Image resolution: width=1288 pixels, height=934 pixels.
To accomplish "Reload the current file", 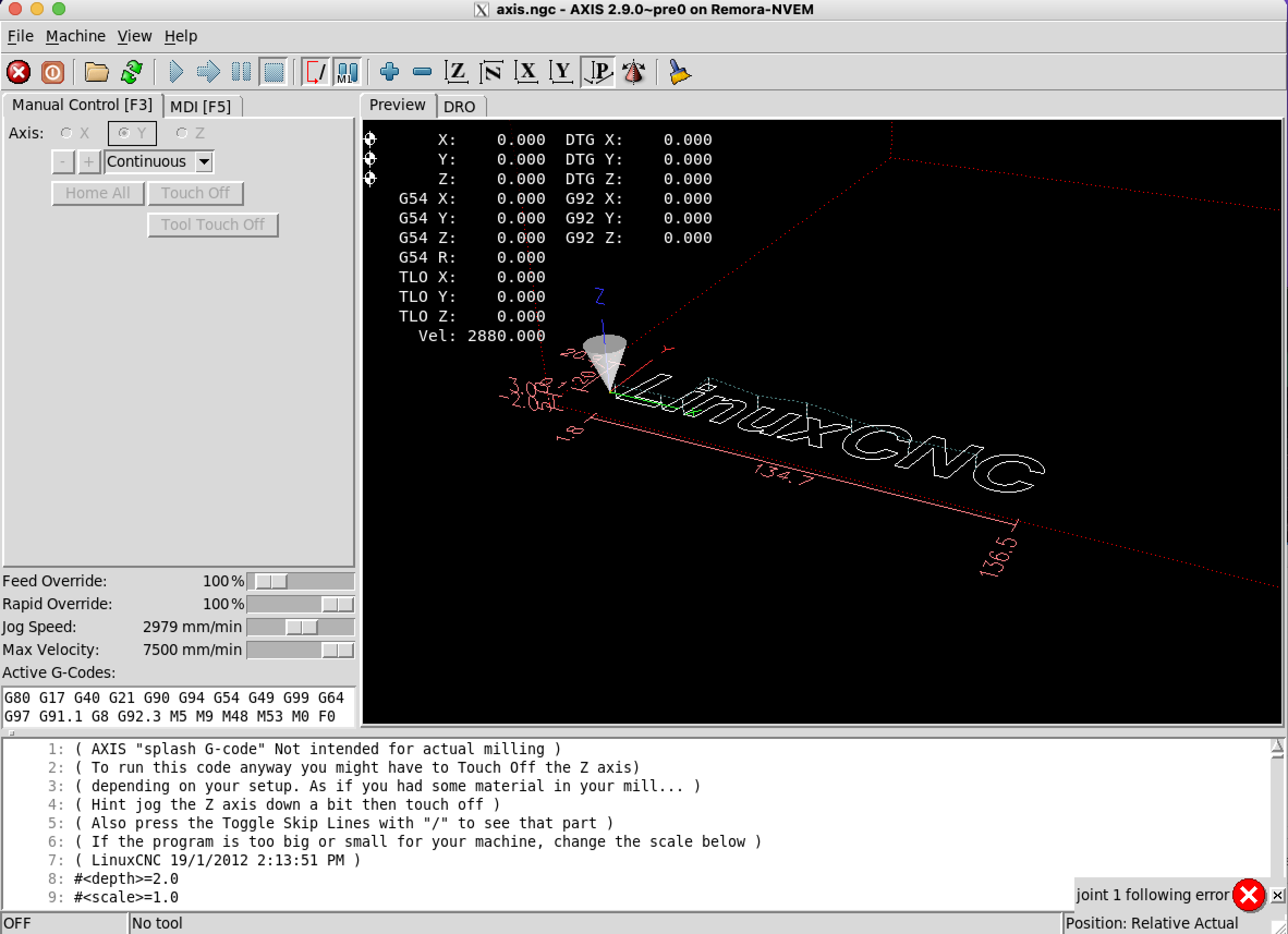I will (132, 72).
